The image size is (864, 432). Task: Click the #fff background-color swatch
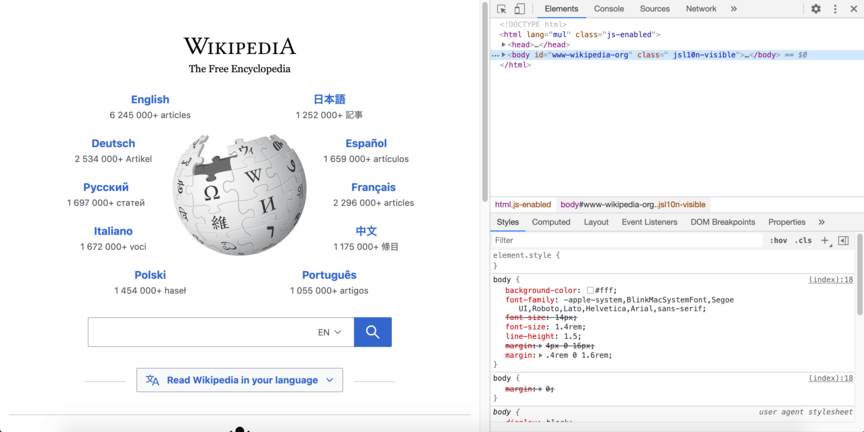tap(591, 291)
